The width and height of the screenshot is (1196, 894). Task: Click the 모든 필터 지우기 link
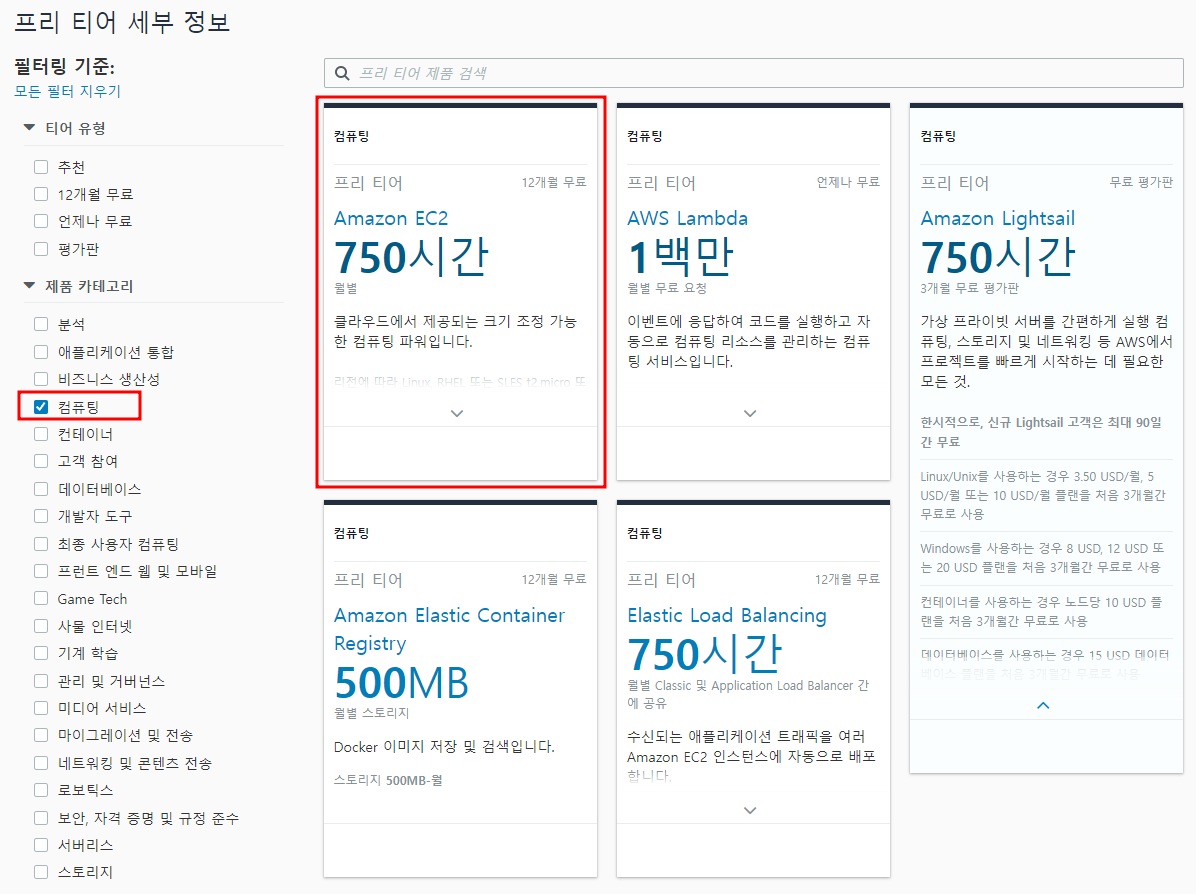pyautogui.click(x=68, y=92)
